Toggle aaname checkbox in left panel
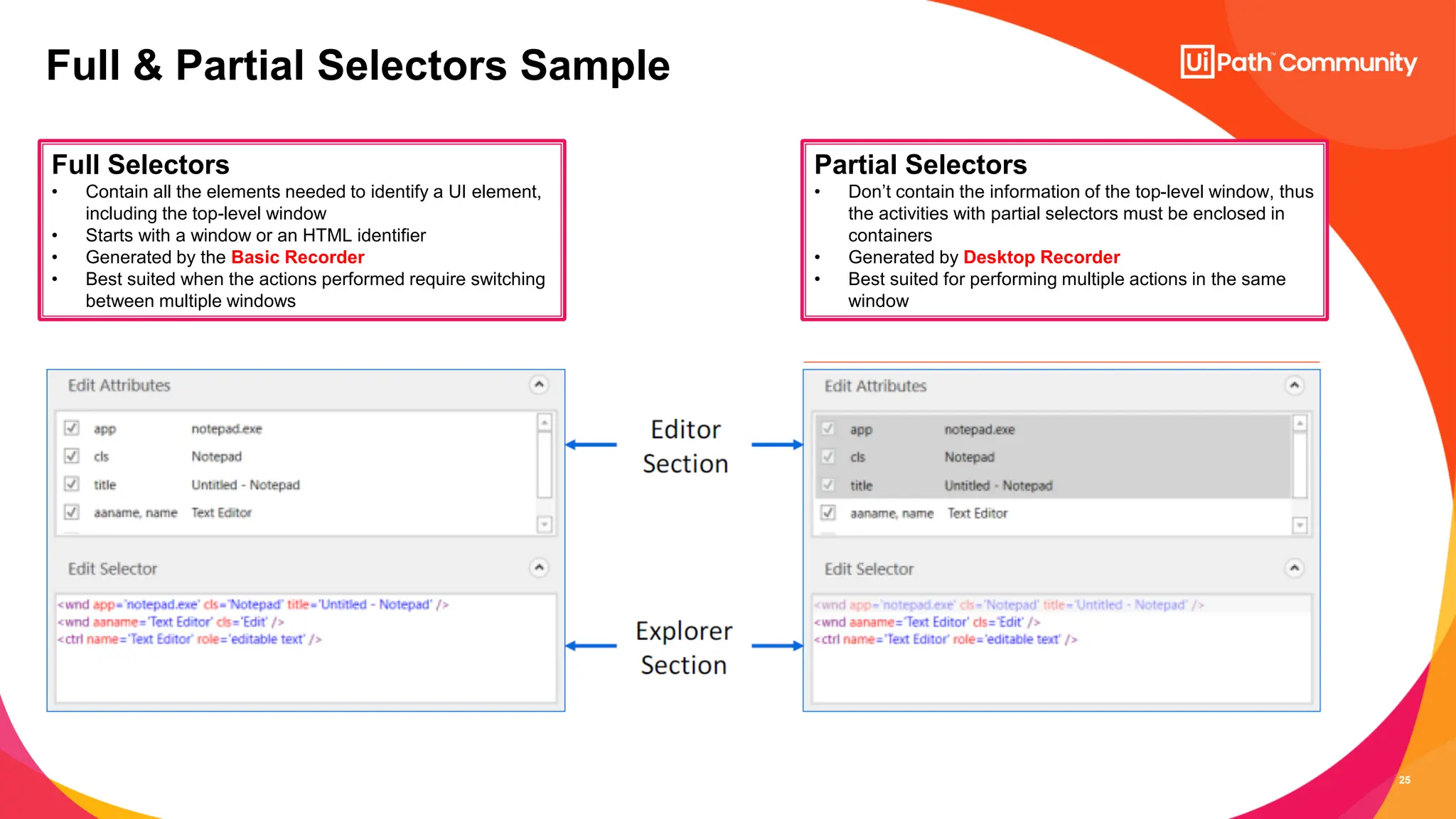This screenshot has height=819, width=1456. pyautogui.click(x=72, y=512)
